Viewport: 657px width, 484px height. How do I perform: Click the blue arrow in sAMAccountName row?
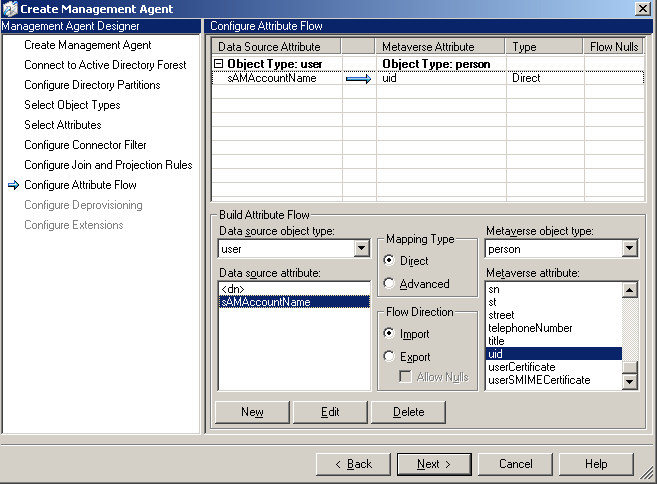tap(359, 78)
